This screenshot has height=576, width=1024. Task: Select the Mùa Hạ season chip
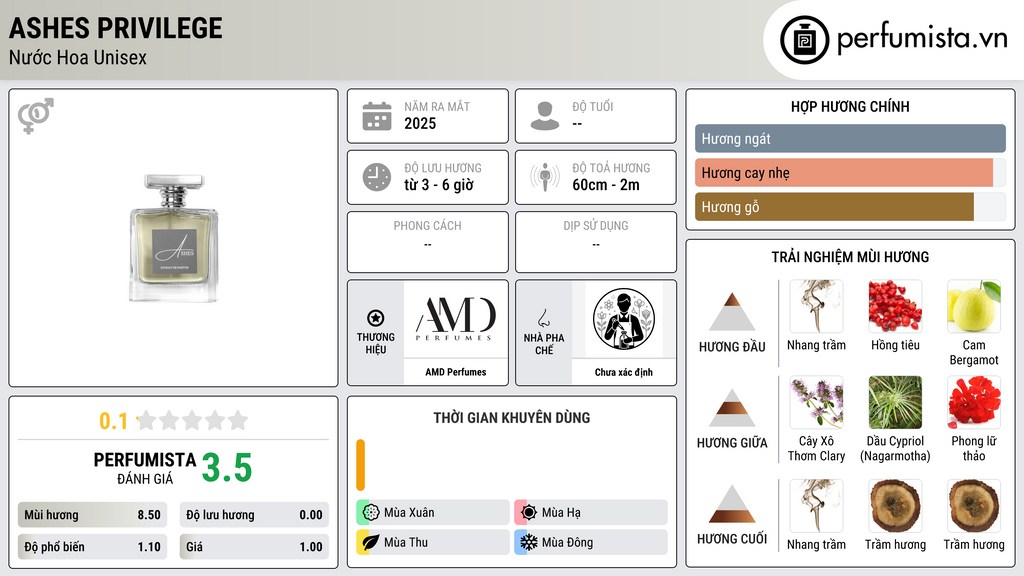(x=591, y=513)
